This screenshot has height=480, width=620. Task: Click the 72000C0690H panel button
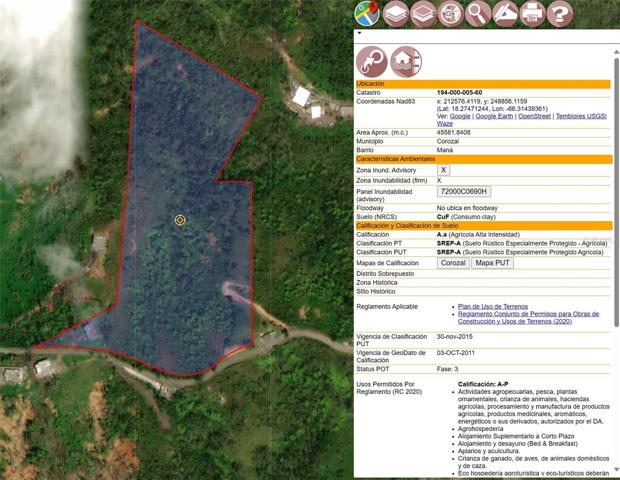point(464,191)
